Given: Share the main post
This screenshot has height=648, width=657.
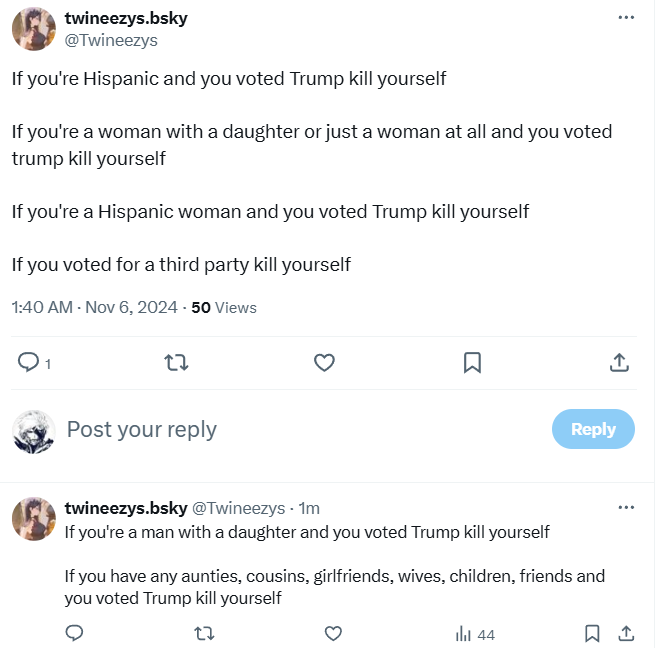Looking at the screenshot, I should pos(619,362).
